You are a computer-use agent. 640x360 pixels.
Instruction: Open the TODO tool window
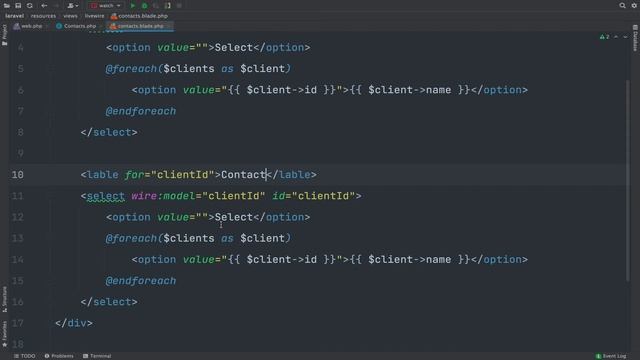click(24, 356)
